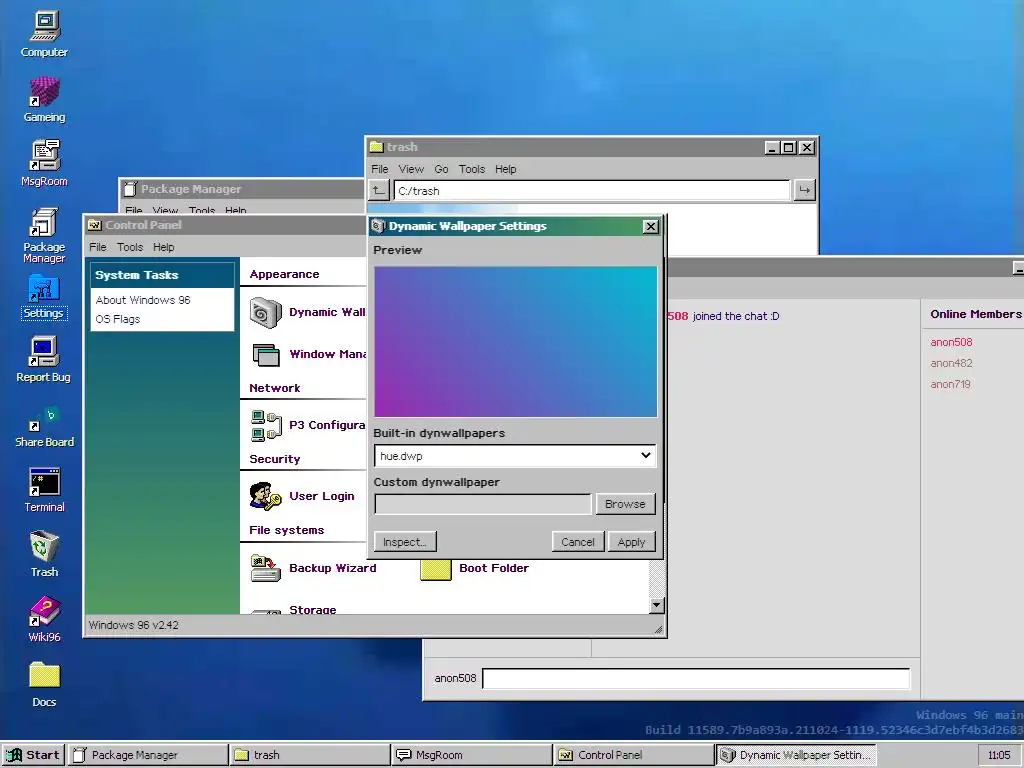Viewport: 1024px width, 768px height.
Task: Launch the Terminal desktop icon
Action: click(44, 490)
